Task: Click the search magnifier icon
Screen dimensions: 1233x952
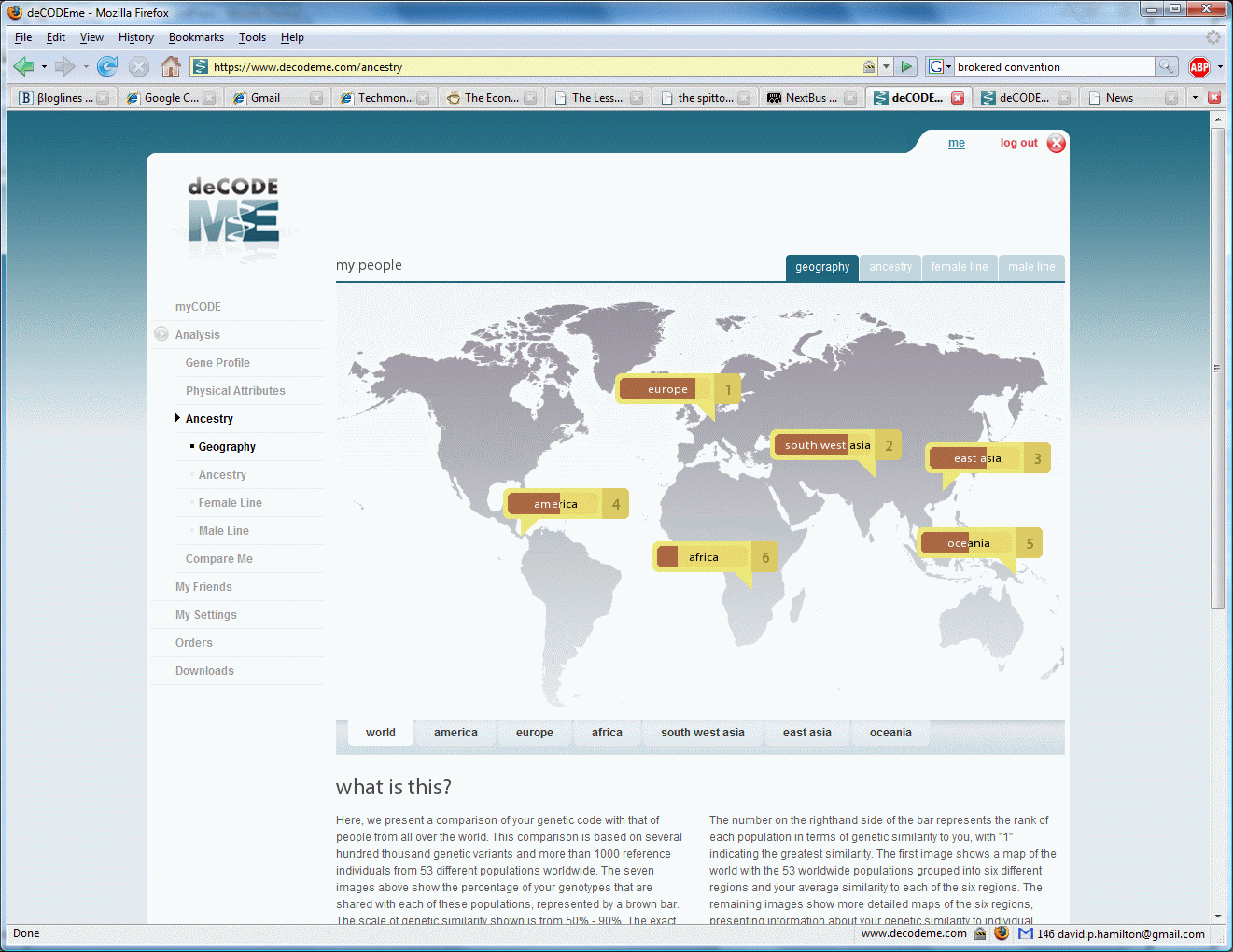Action: (1167, 66)
